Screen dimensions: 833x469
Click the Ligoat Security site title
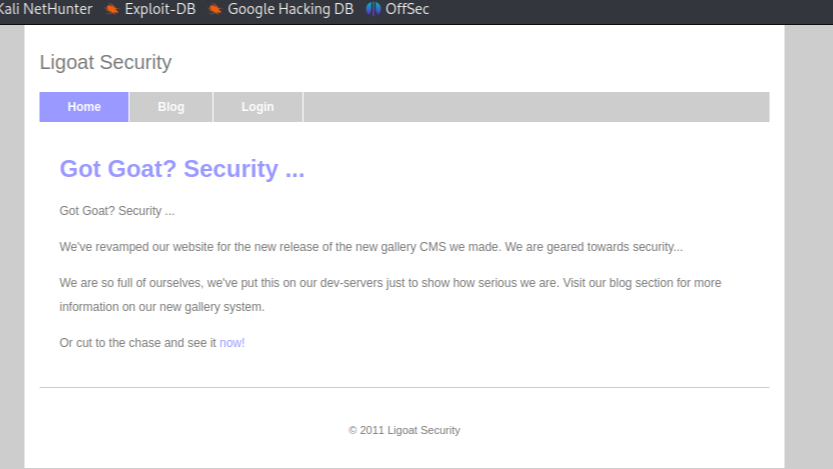[106, 62]
